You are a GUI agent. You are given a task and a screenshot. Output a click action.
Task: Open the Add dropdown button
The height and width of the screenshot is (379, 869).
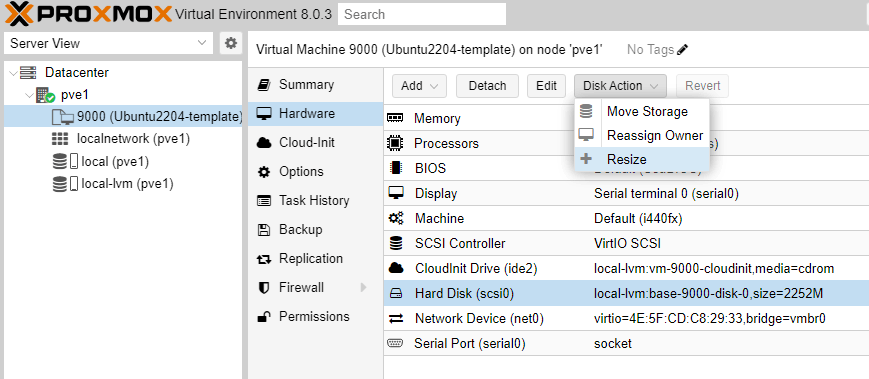pyautogui.click(x=420, y=86)
